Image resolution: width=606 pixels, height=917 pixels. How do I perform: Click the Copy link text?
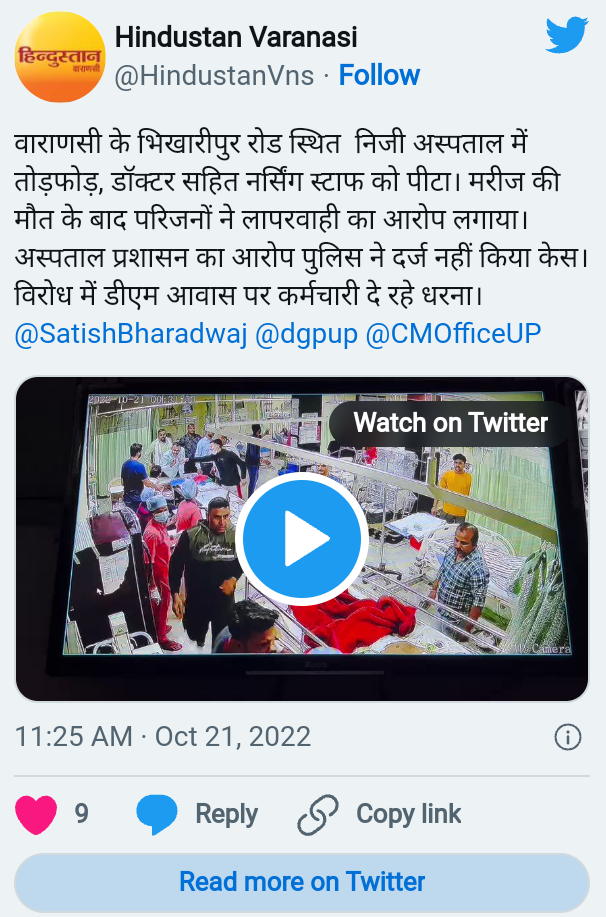[408, 814]
